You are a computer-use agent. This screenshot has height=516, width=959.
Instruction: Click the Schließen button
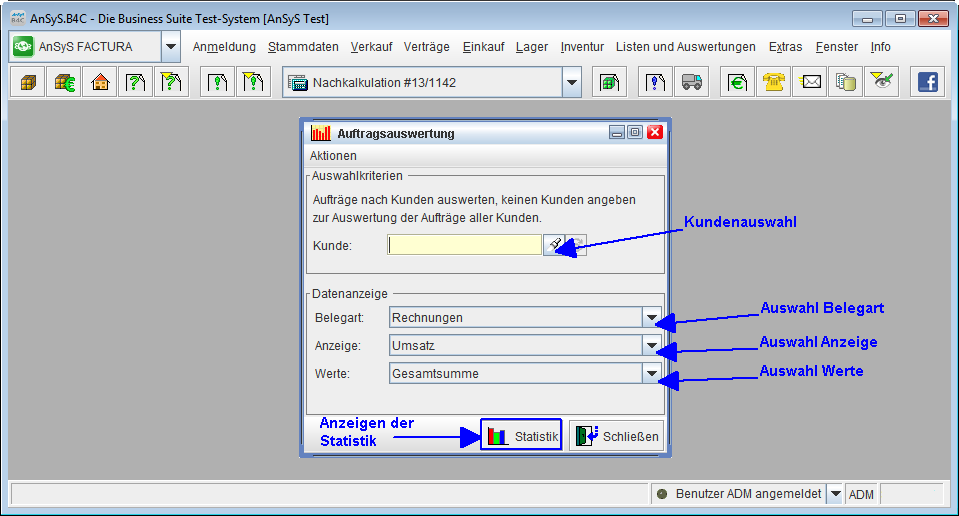616,436
